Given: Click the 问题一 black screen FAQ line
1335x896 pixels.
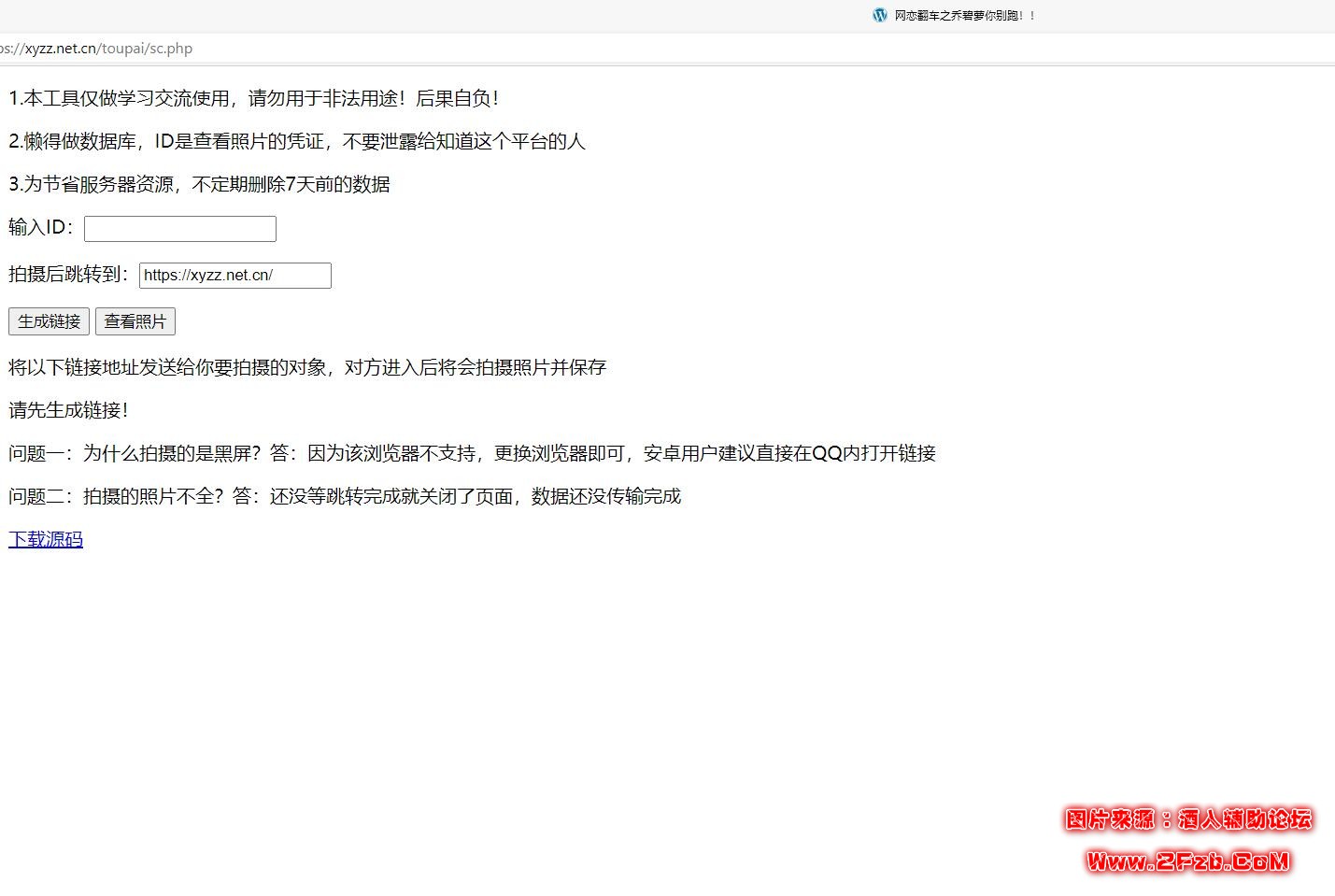Looking at the screenshot, I should click(472, 453).
